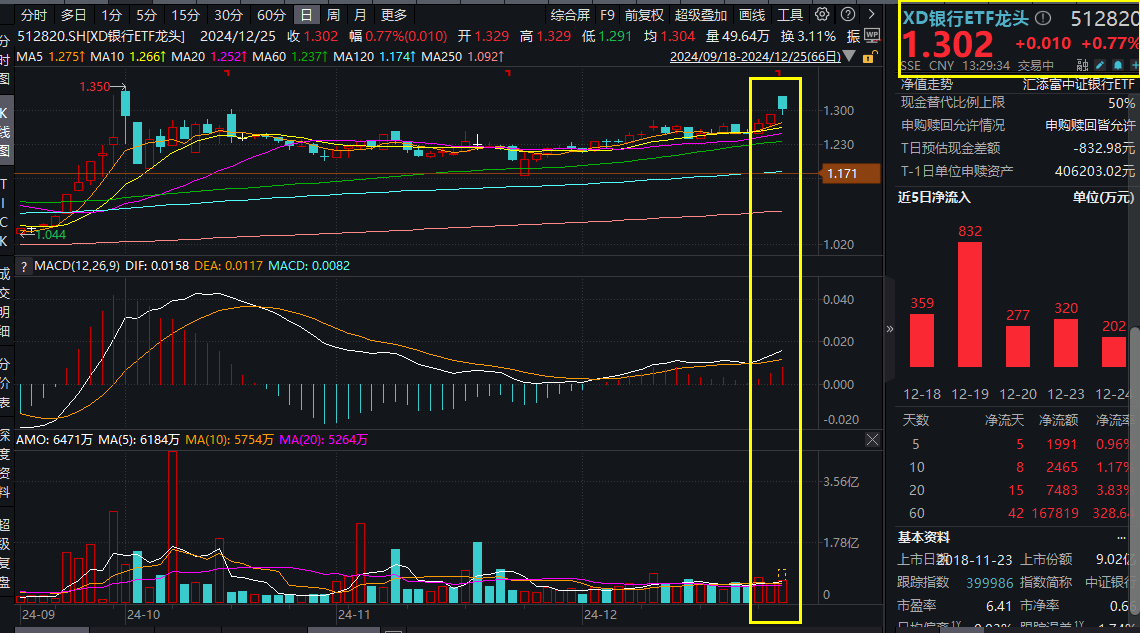Click the info icon beside XD银行ETF龙头
This screenshot has width=1140, height=633.
pos(1043,18)
